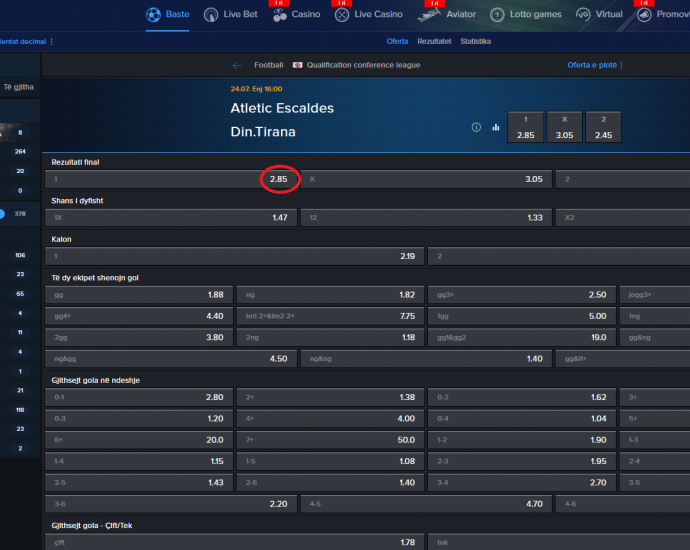The width and height of the screenshot is (690, 550).
Task: Select total goals 6+ at 20.0
Action: click(x=139, y=440)
